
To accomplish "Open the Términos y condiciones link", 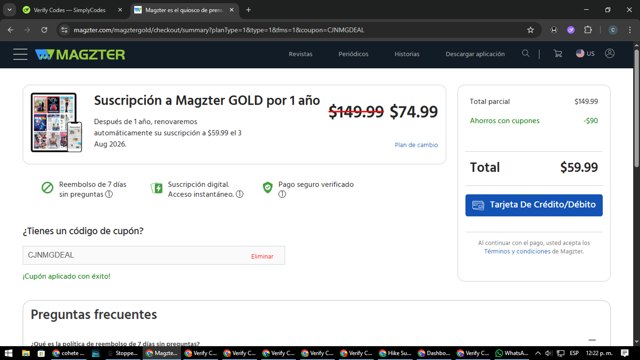I will (x=517, y=251).
